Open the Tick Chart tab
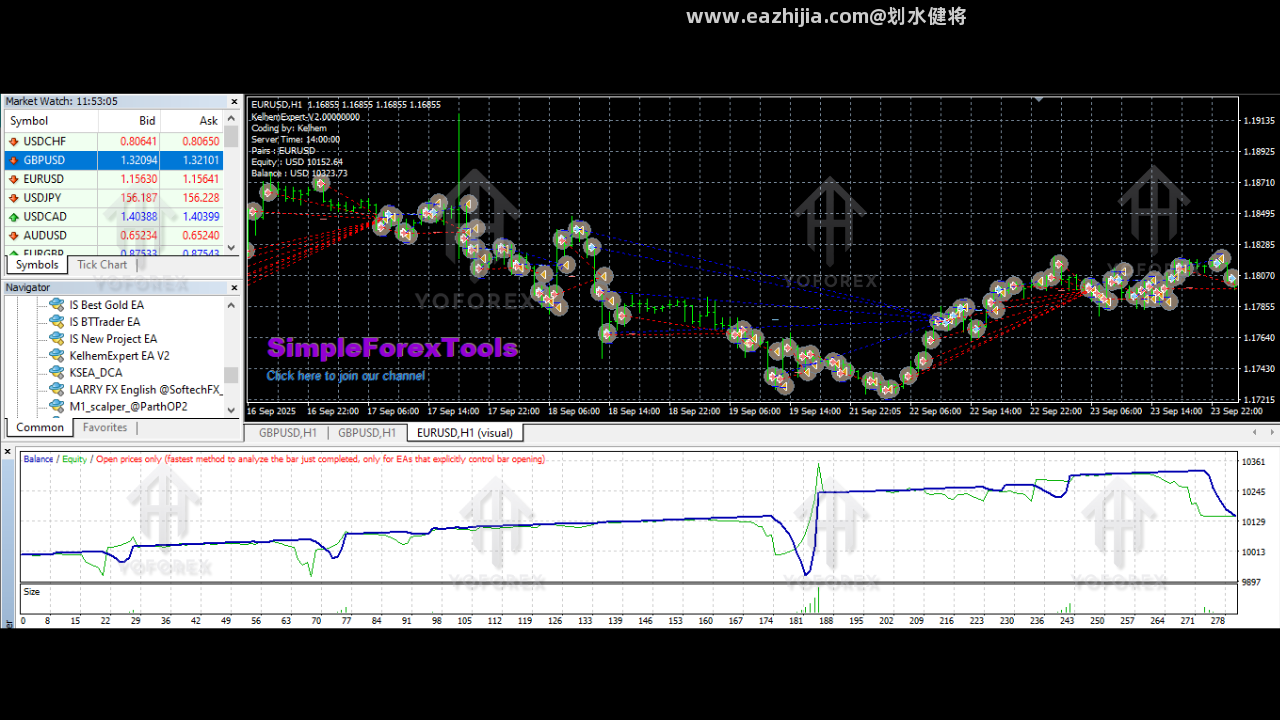Image resolution: width=1280 pixels, height=720 pixels. click(x=102, y=265)
